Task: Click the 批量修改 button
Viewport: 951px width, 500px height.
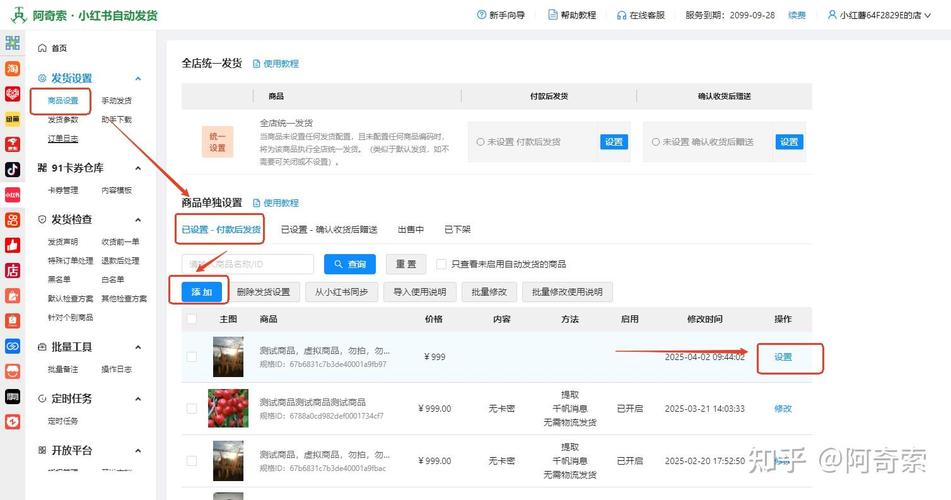Action: point(489,292)
